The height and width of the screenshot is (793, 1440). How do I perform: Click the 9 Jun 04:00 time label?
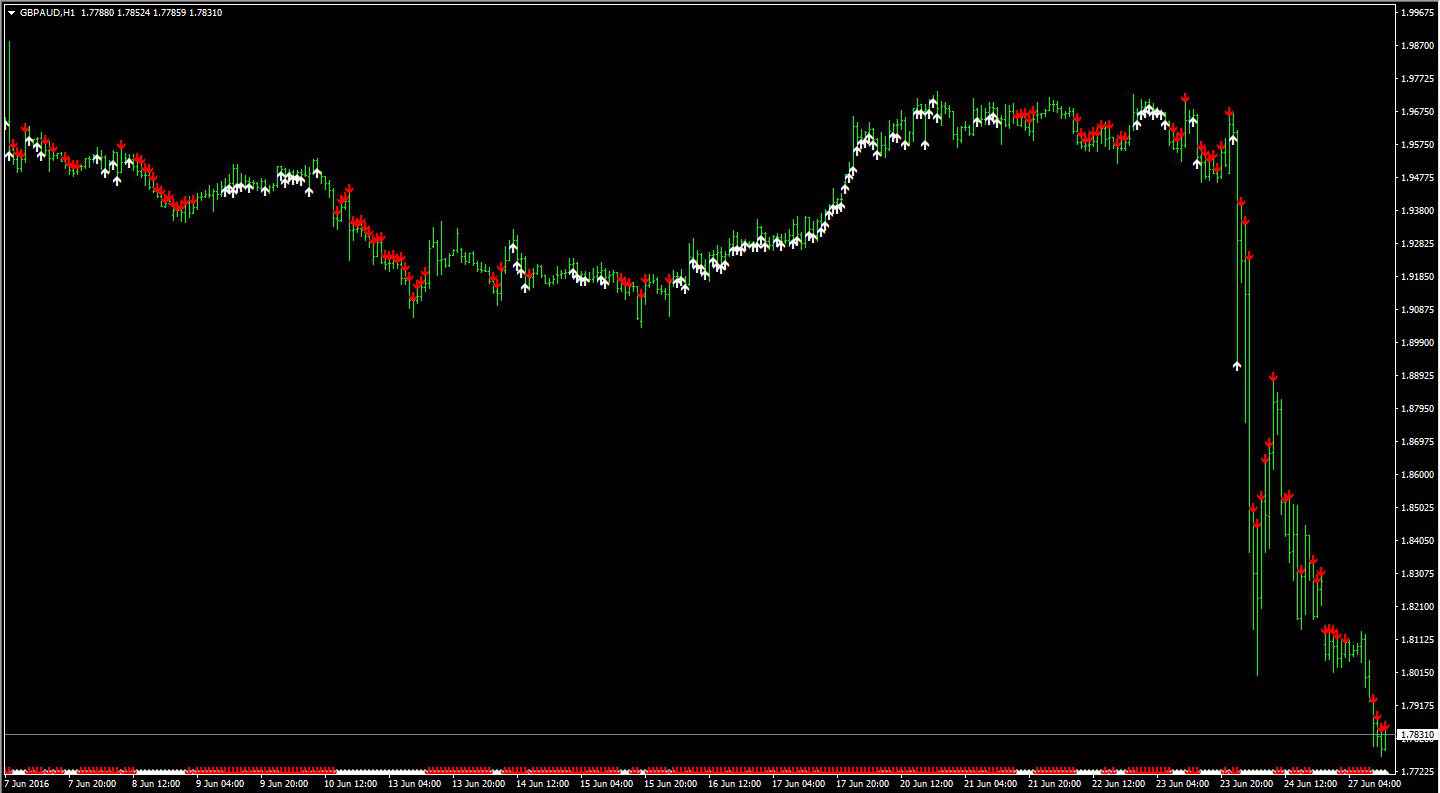219,785
